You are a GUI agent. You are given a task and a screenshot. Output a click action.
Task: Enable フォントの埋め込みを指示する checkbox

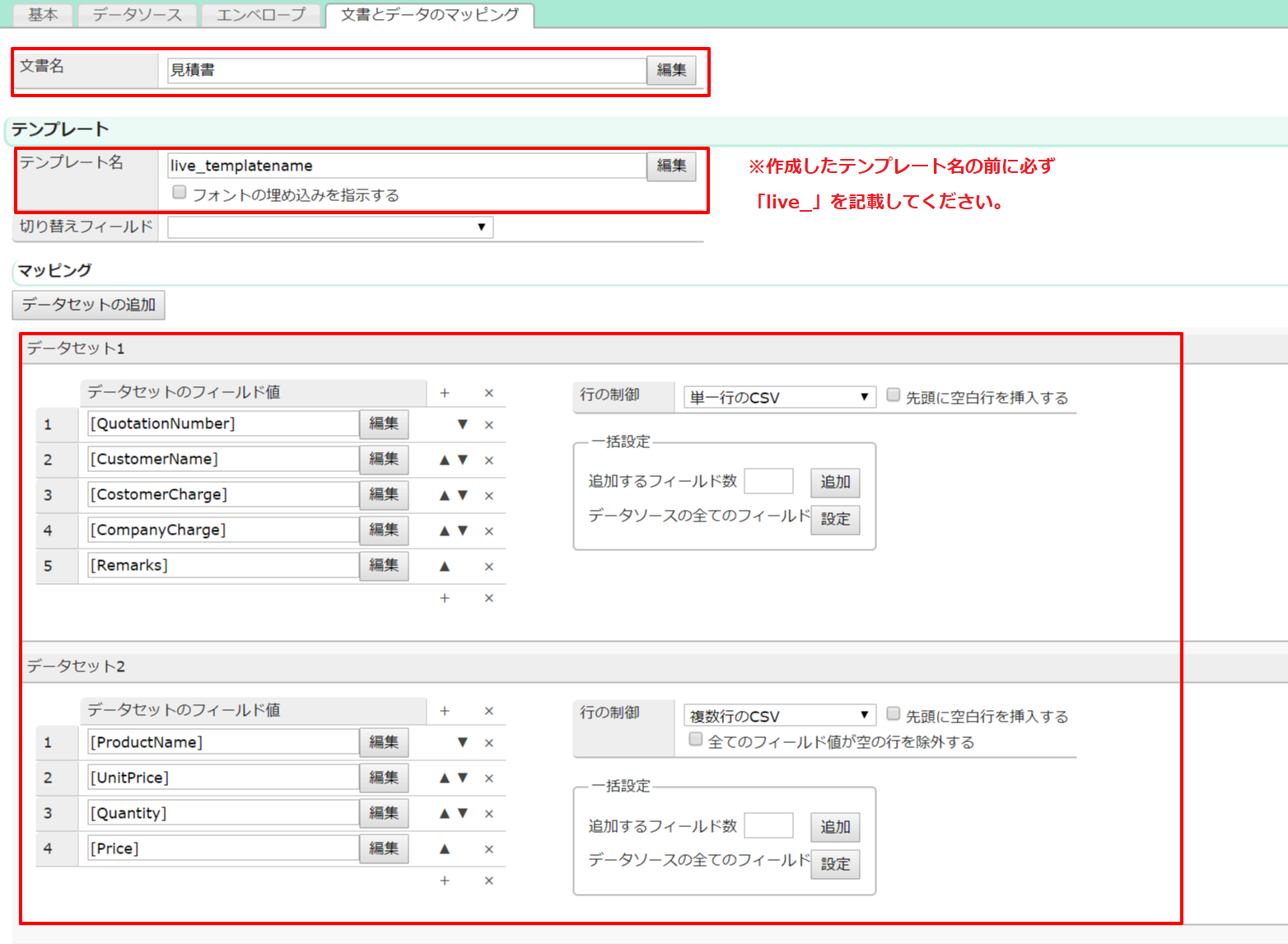click(x=180, y=193)
